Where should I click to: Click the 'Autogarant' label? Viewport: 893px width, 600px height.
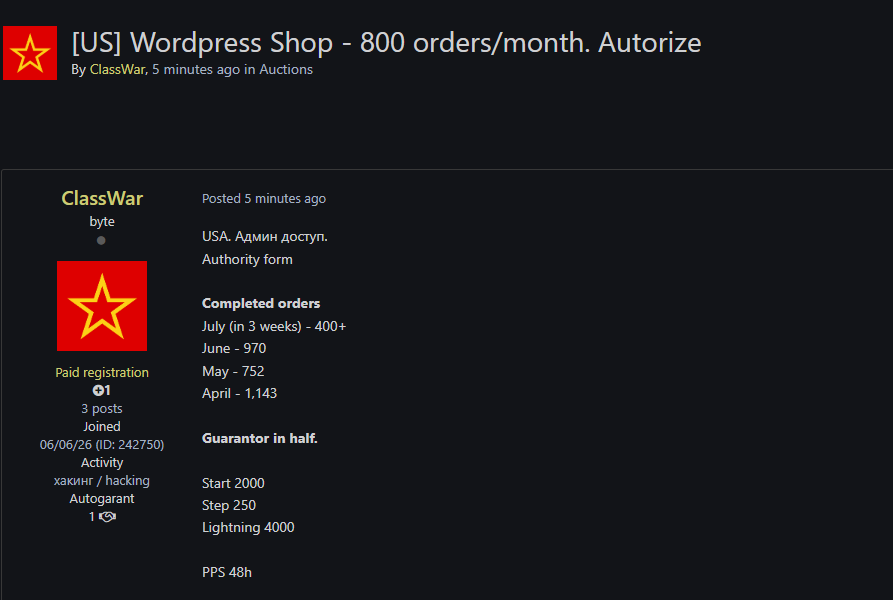point(102,499)
